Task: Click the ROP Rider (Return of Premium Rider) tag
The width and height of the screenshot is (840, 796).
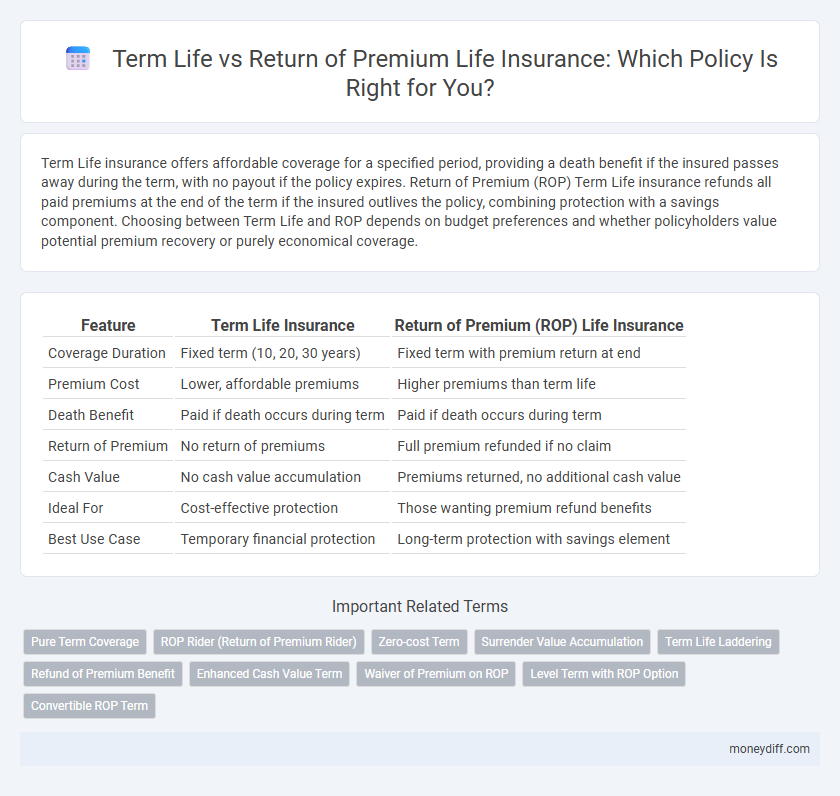Action: [x=258, y=642]
